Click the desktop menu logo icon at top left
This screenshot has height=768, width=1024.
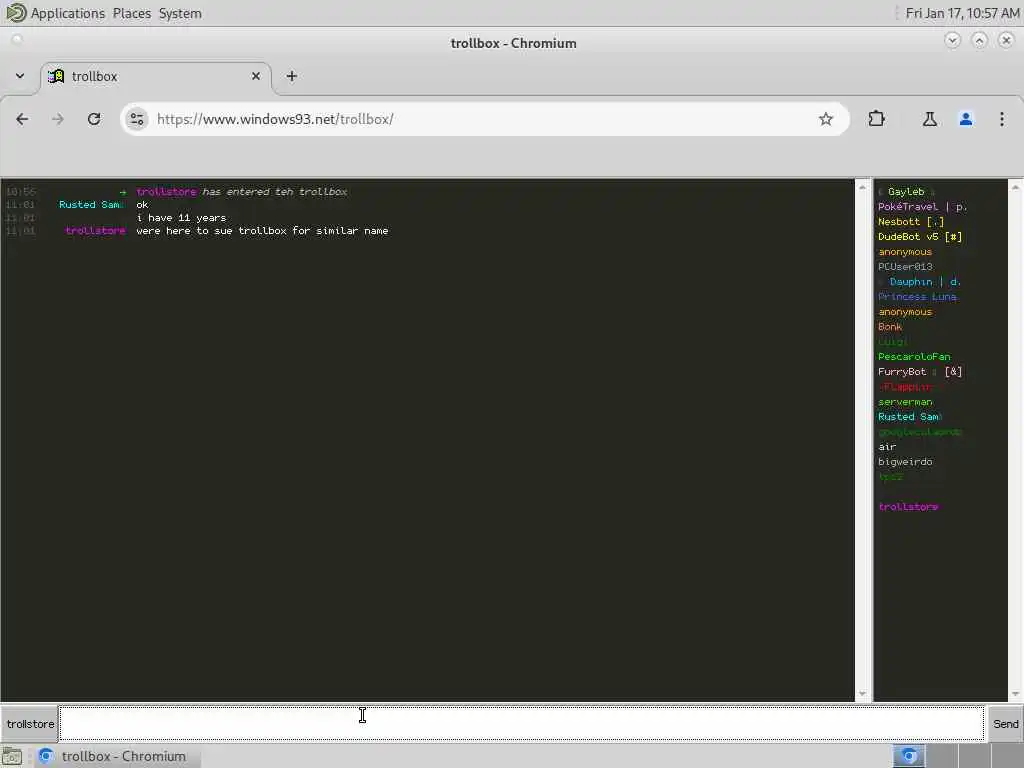tap(15, 13)
